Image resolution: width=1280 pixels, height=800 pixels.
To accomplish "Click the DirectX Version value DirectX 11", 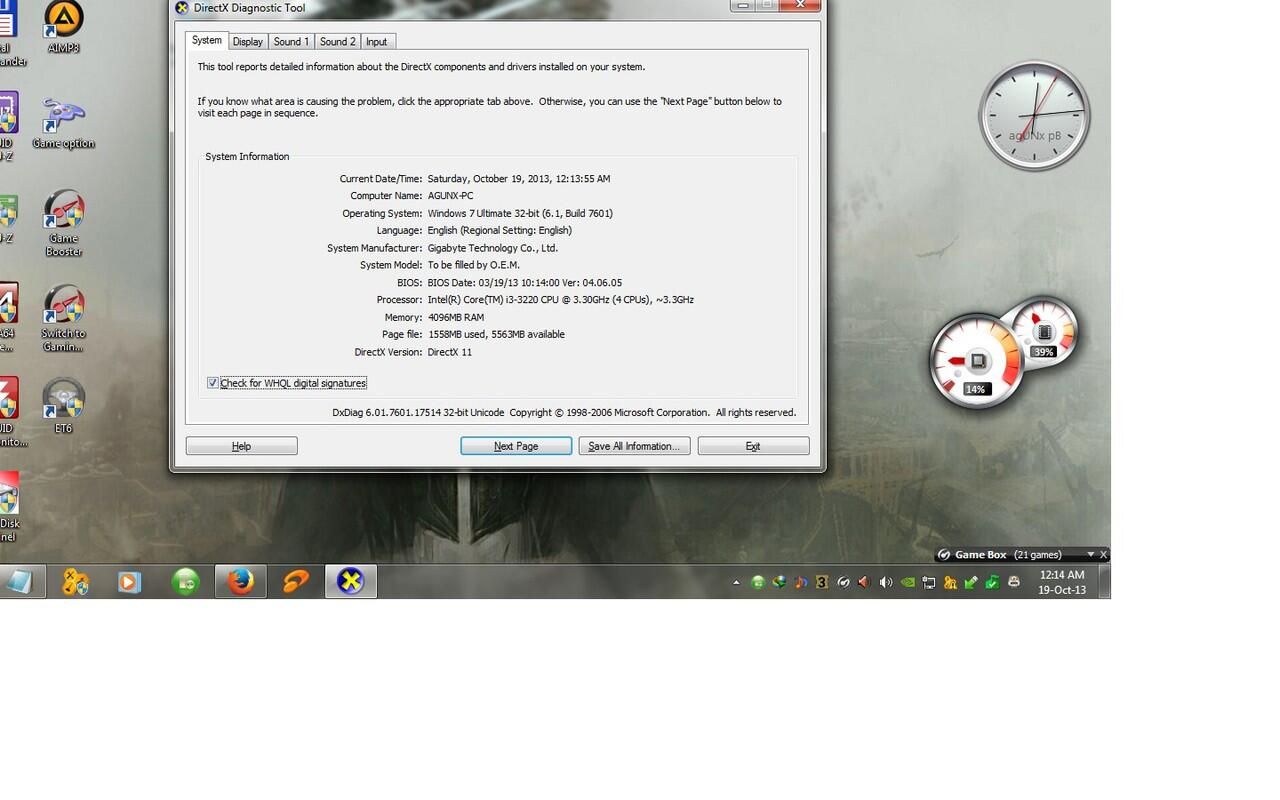I will pyautogui.click(x=449, y=352).
